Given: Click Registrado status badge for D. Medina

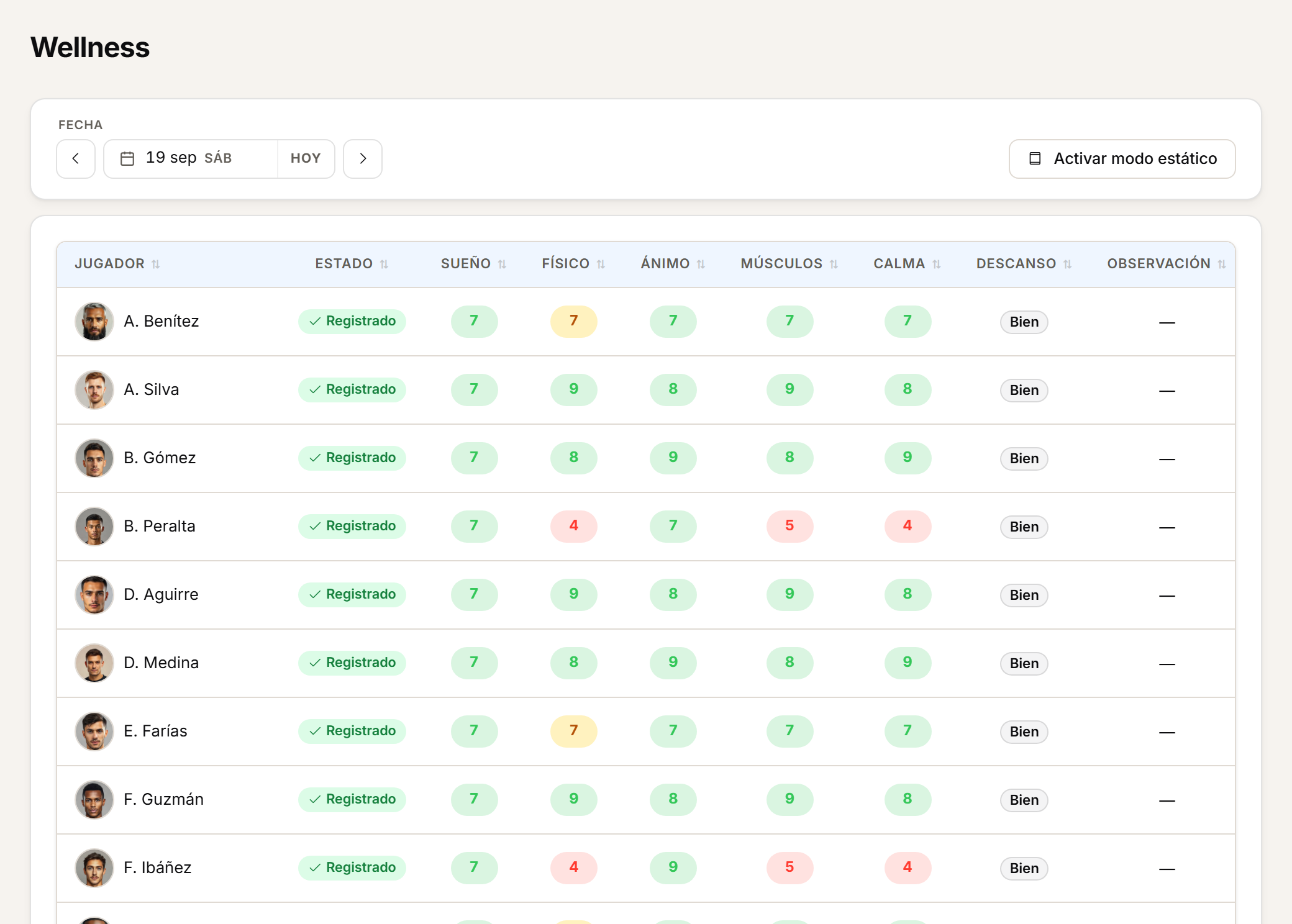Looking at the screenshot, I should [x=352, y=663].
